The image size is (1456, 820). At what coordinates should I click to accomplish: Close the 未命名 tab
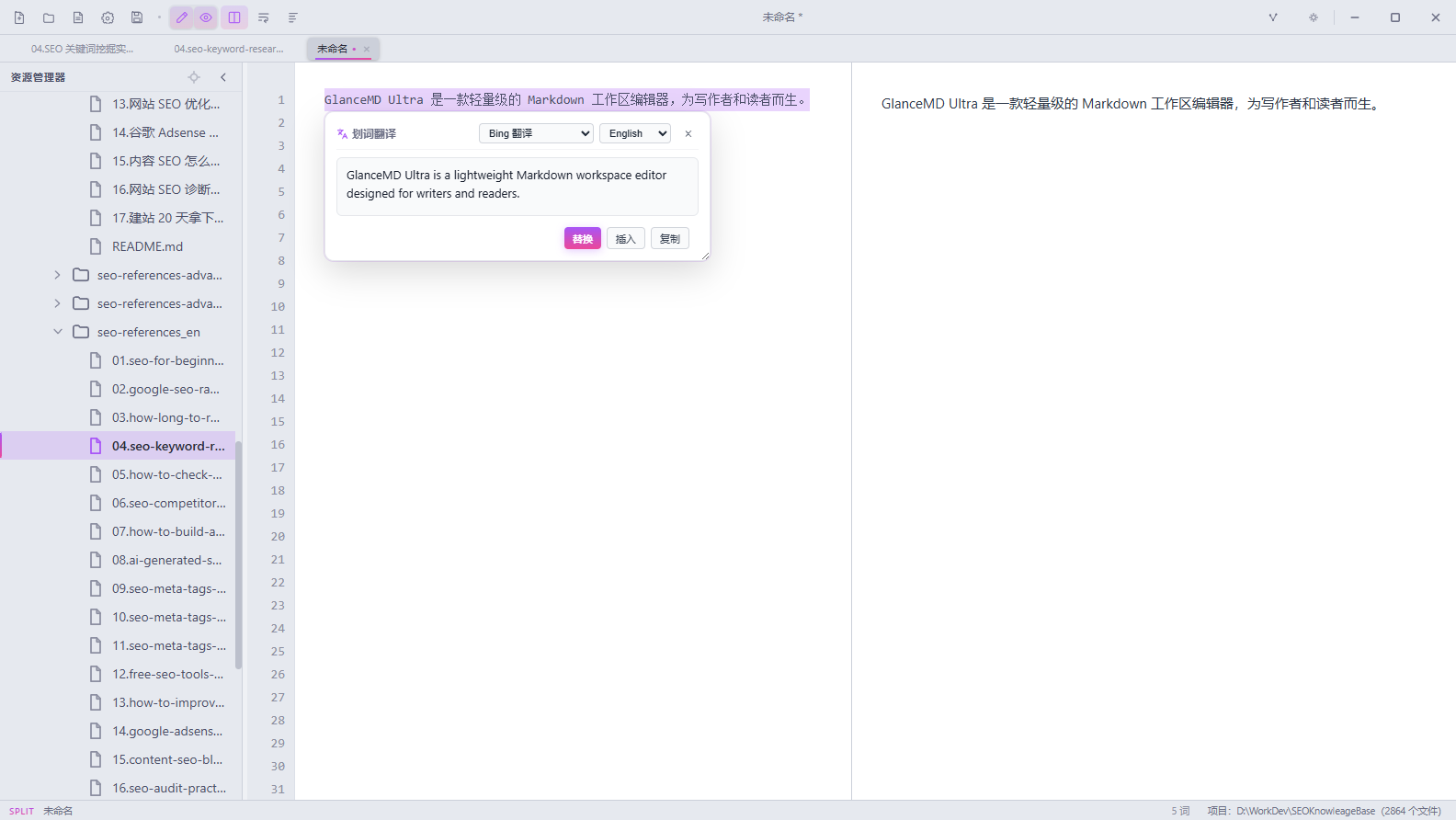[367, 50]
